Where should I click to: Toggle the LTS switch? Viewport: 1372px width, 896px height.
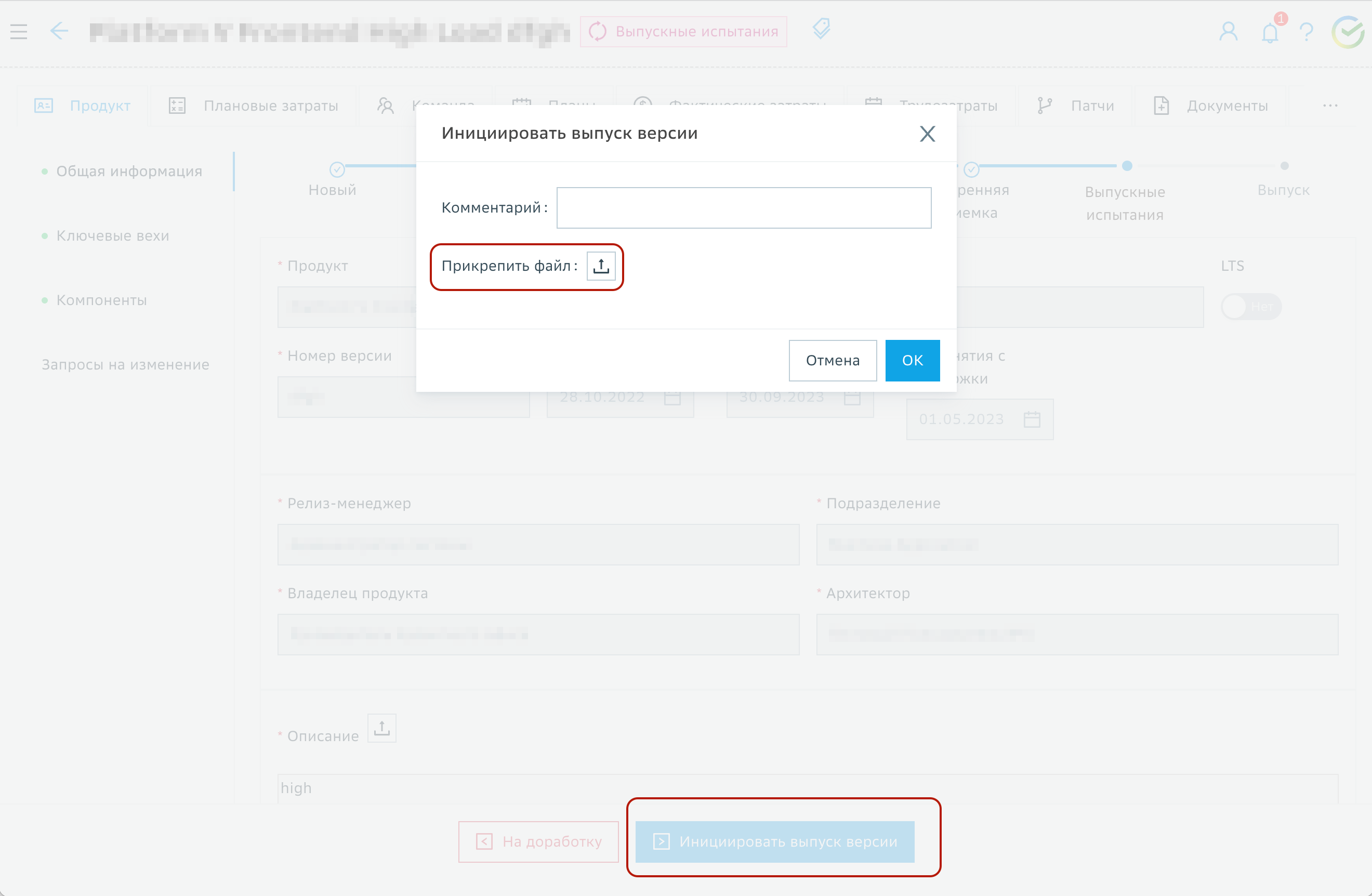tap(1250, 307)
